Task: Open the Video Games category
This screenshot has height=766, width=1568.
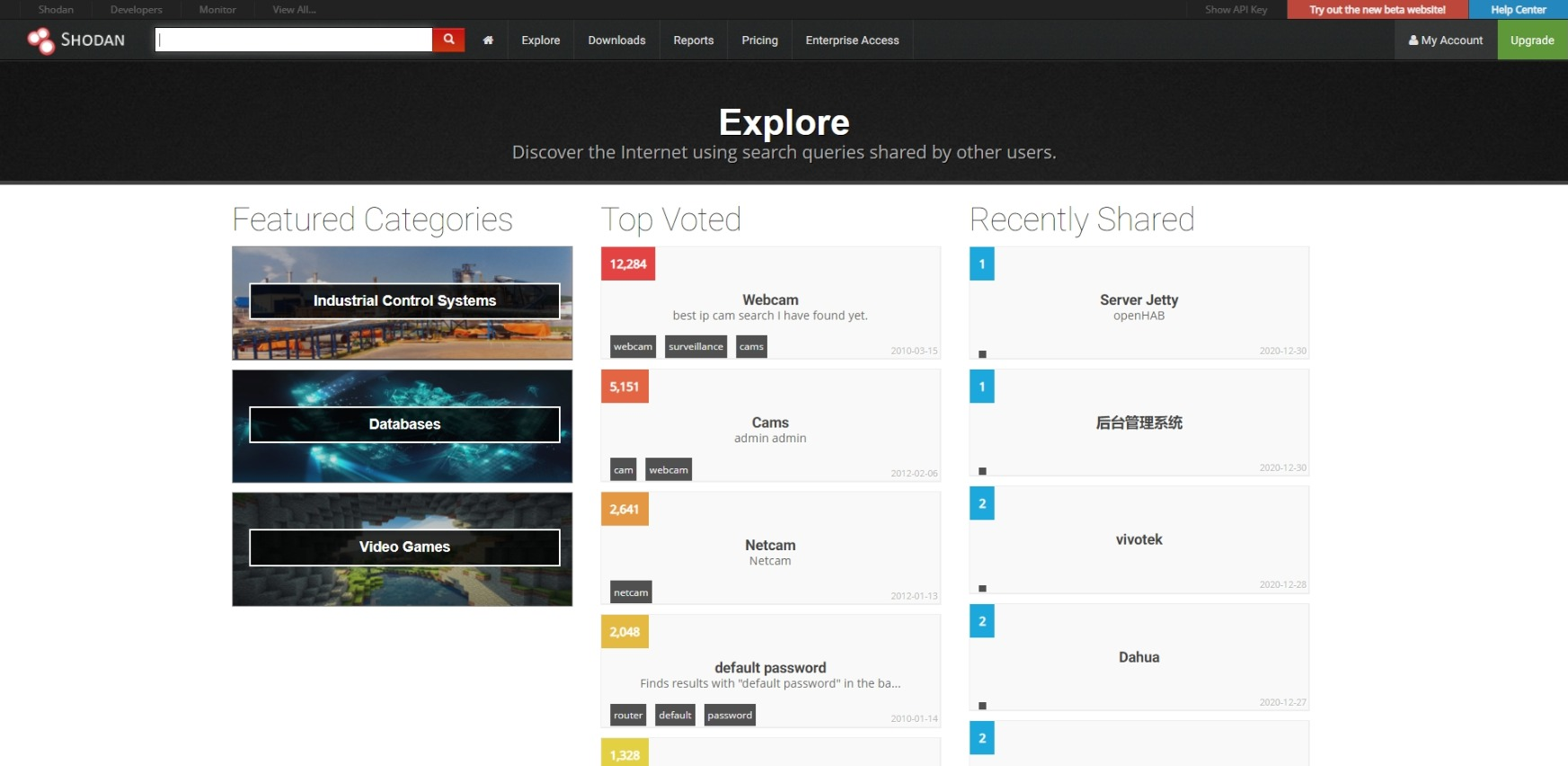Action: click(404, 548)
